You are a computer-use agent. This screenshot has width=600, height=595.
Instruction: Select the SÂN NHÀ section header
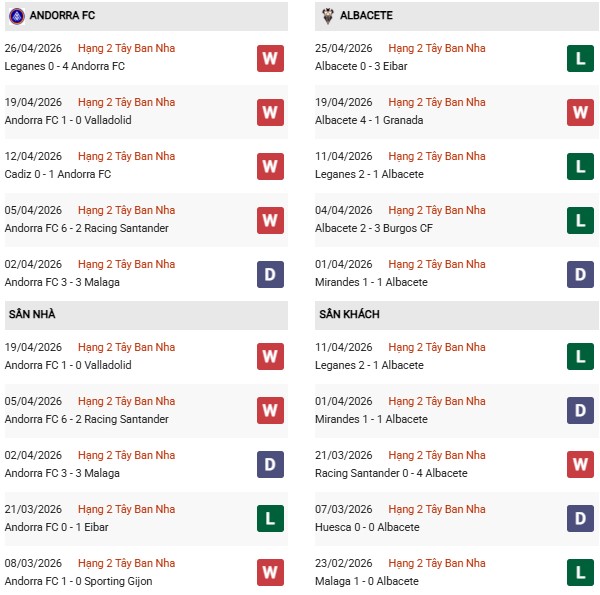(32, 314)
